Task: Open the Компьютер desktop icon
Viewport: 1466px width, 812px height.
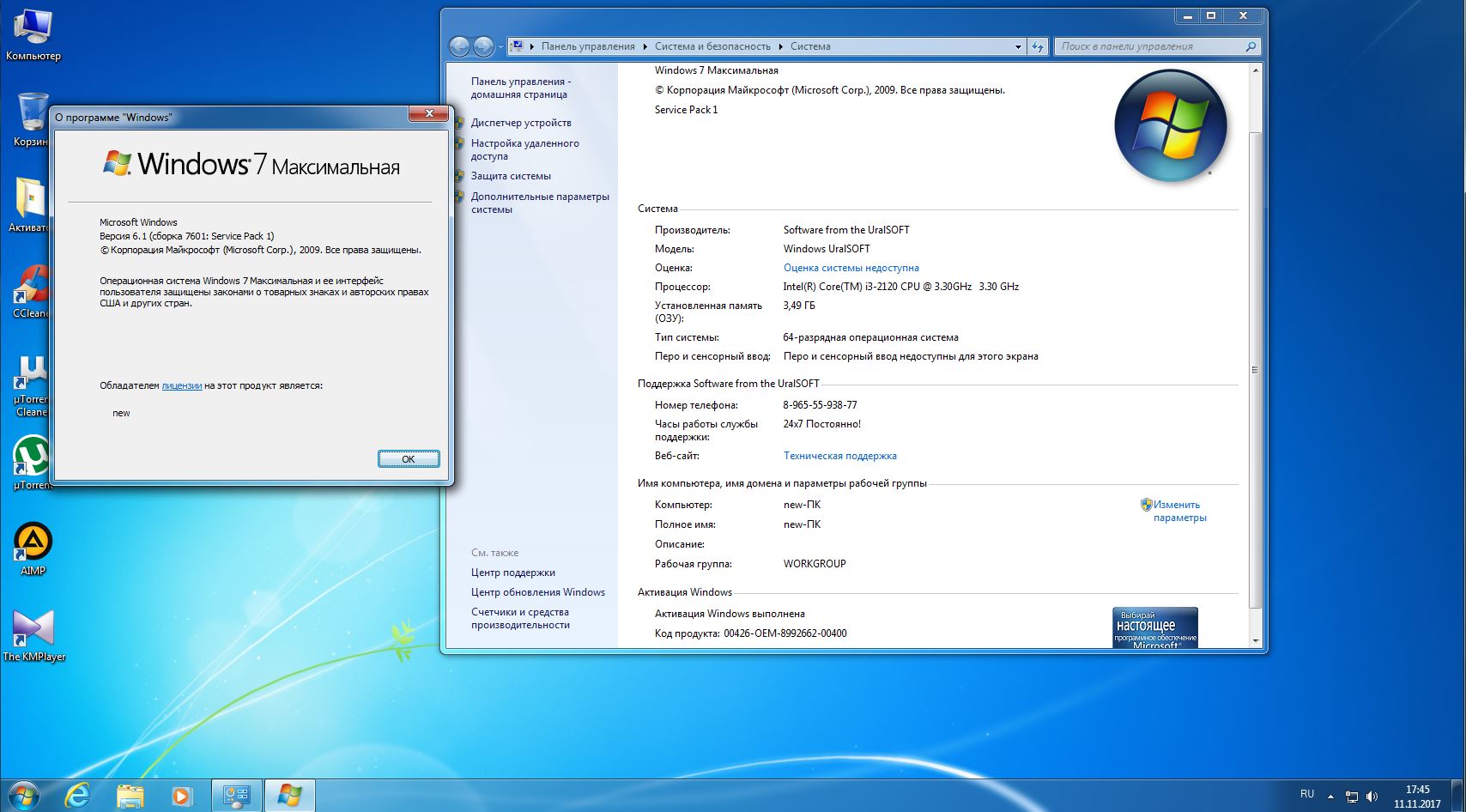Action: tap(33, 35)
